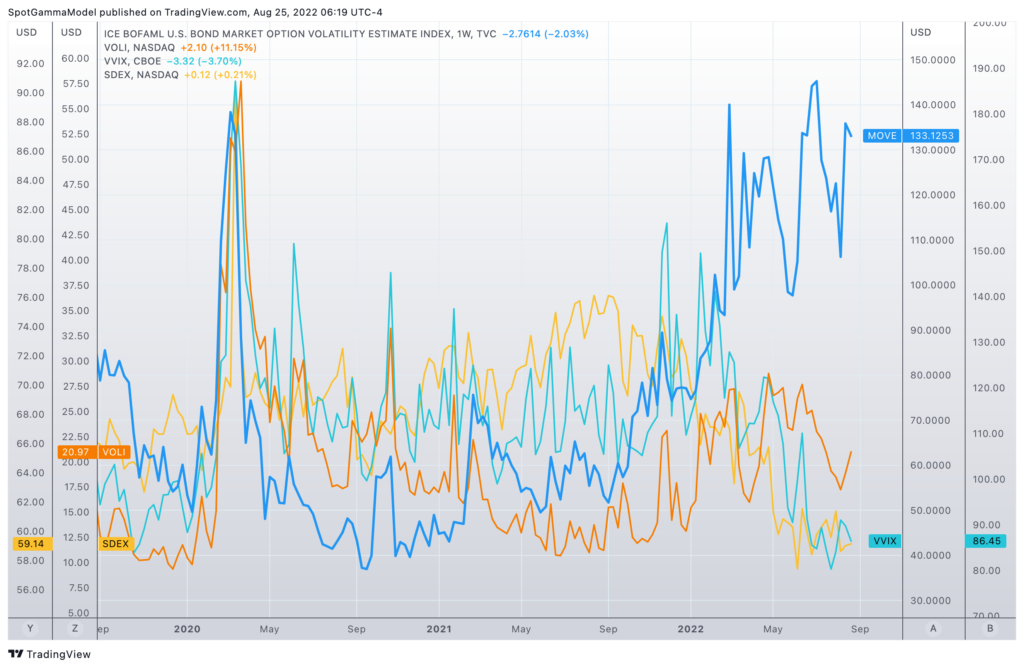The image size is (1024, 668).
Task: Click the 92.00 left axis value
Action: tap(31, 63)
